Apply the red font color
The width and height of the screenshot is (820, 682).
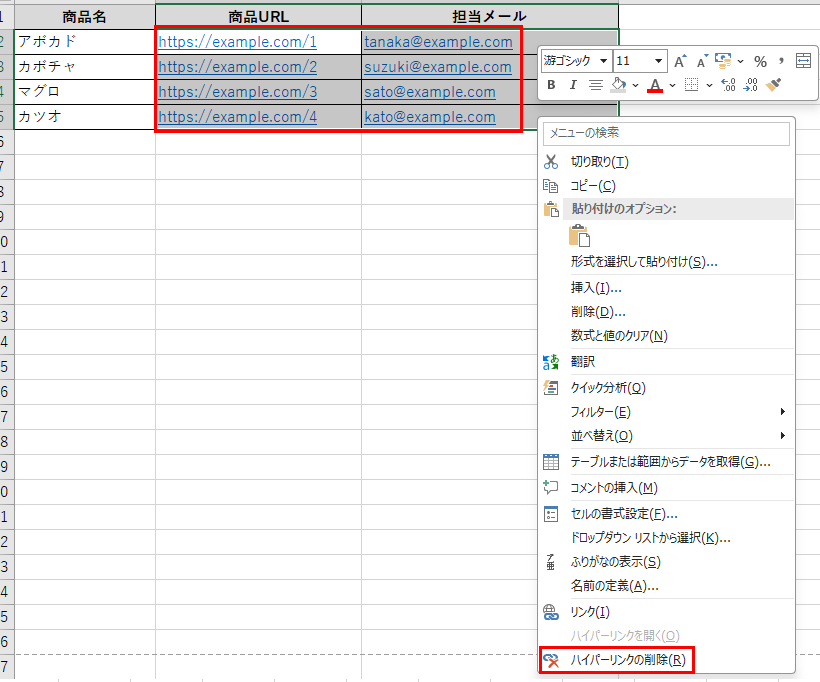655,85
